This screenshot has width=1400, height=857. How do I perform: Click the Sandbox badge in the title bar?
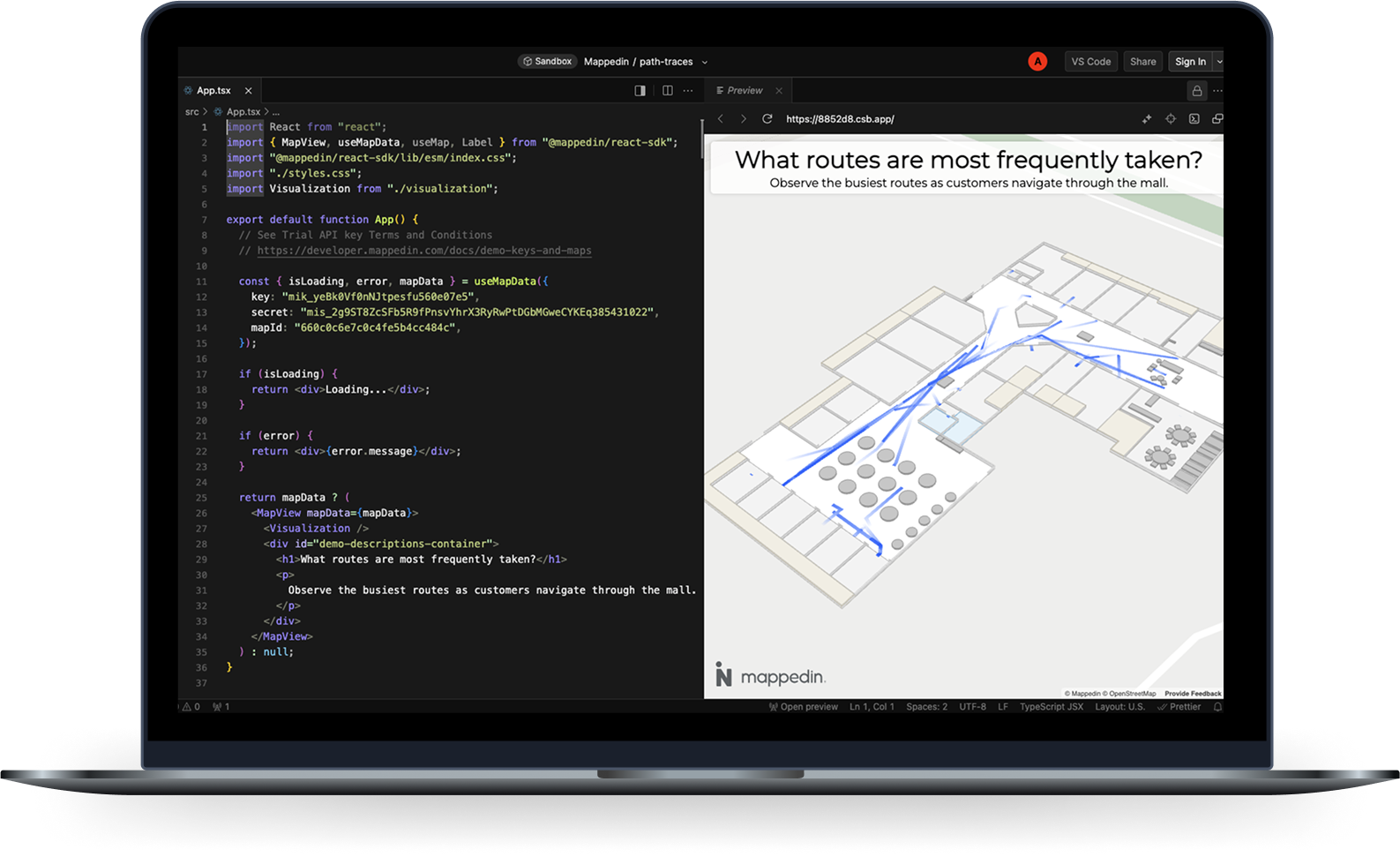click(x=548, y=62)
